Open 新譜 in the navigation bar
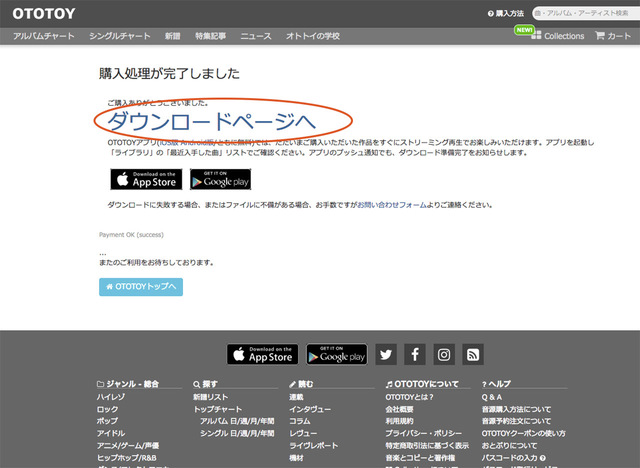Viewport: 640px width, 468px height. pyautogui.click(x=172, y=36)
